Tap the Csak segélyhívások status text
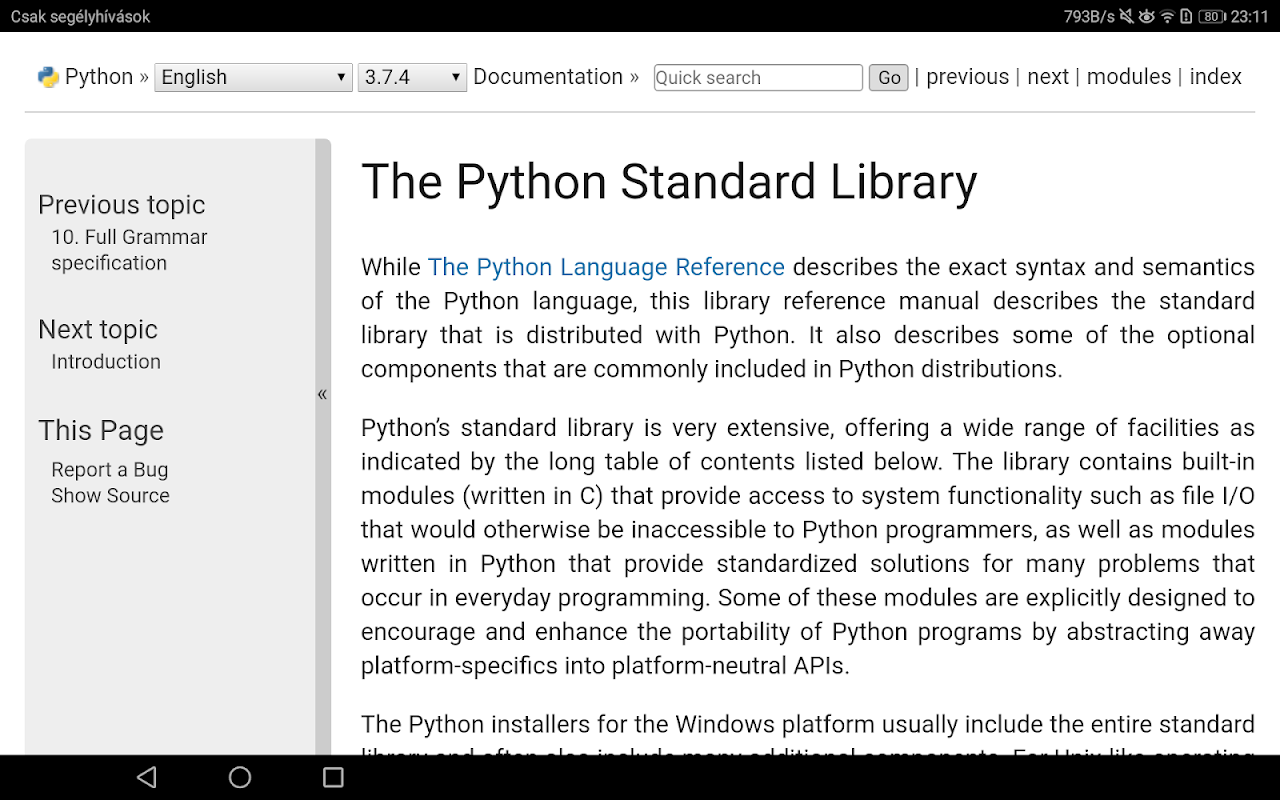Image resolution: width=1280 pixels, height=800 pixels. tap(81, 17)
